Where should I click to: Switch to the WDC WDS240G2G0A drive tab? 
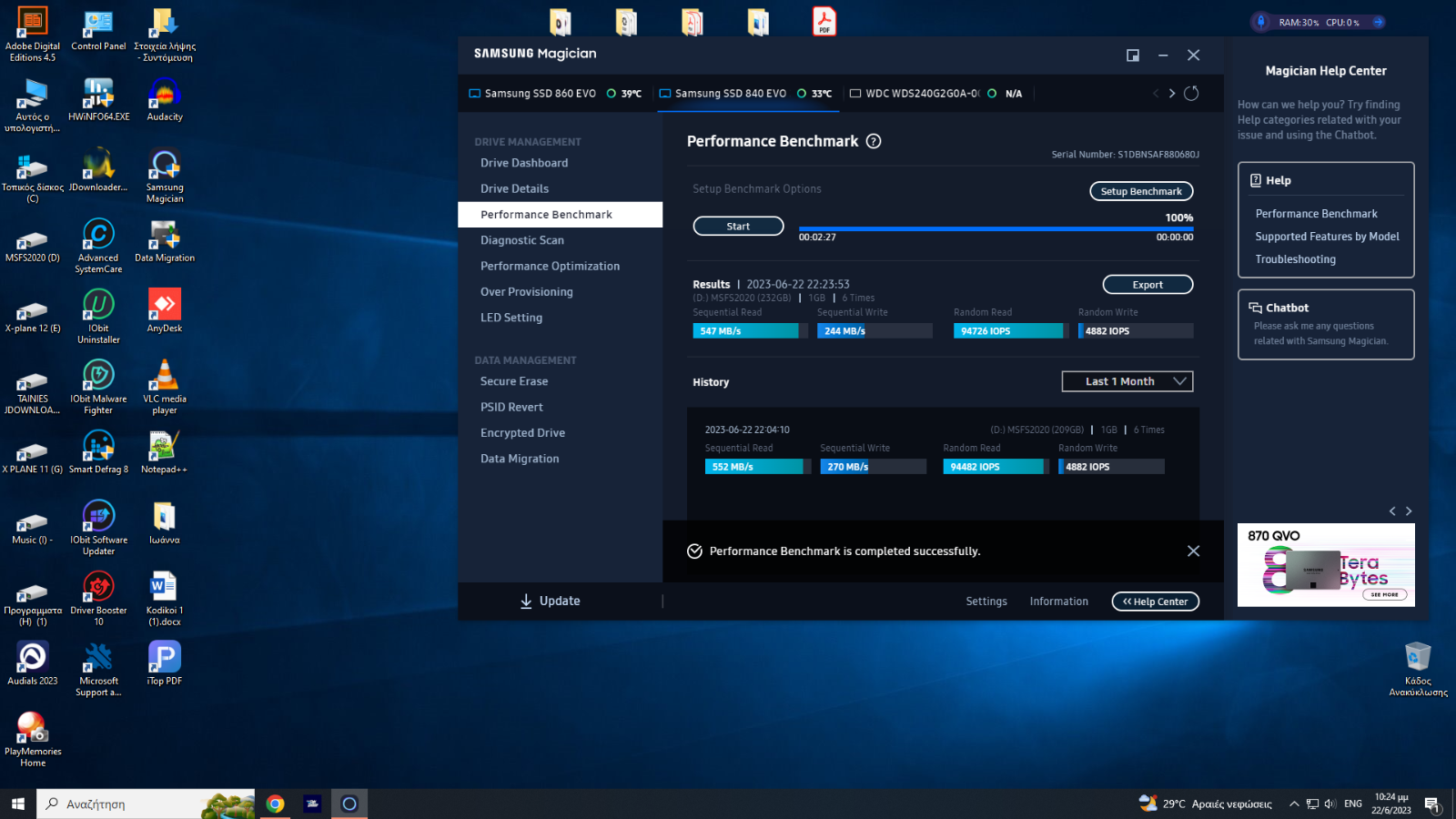pyautogui.click(x=935, y=93)
